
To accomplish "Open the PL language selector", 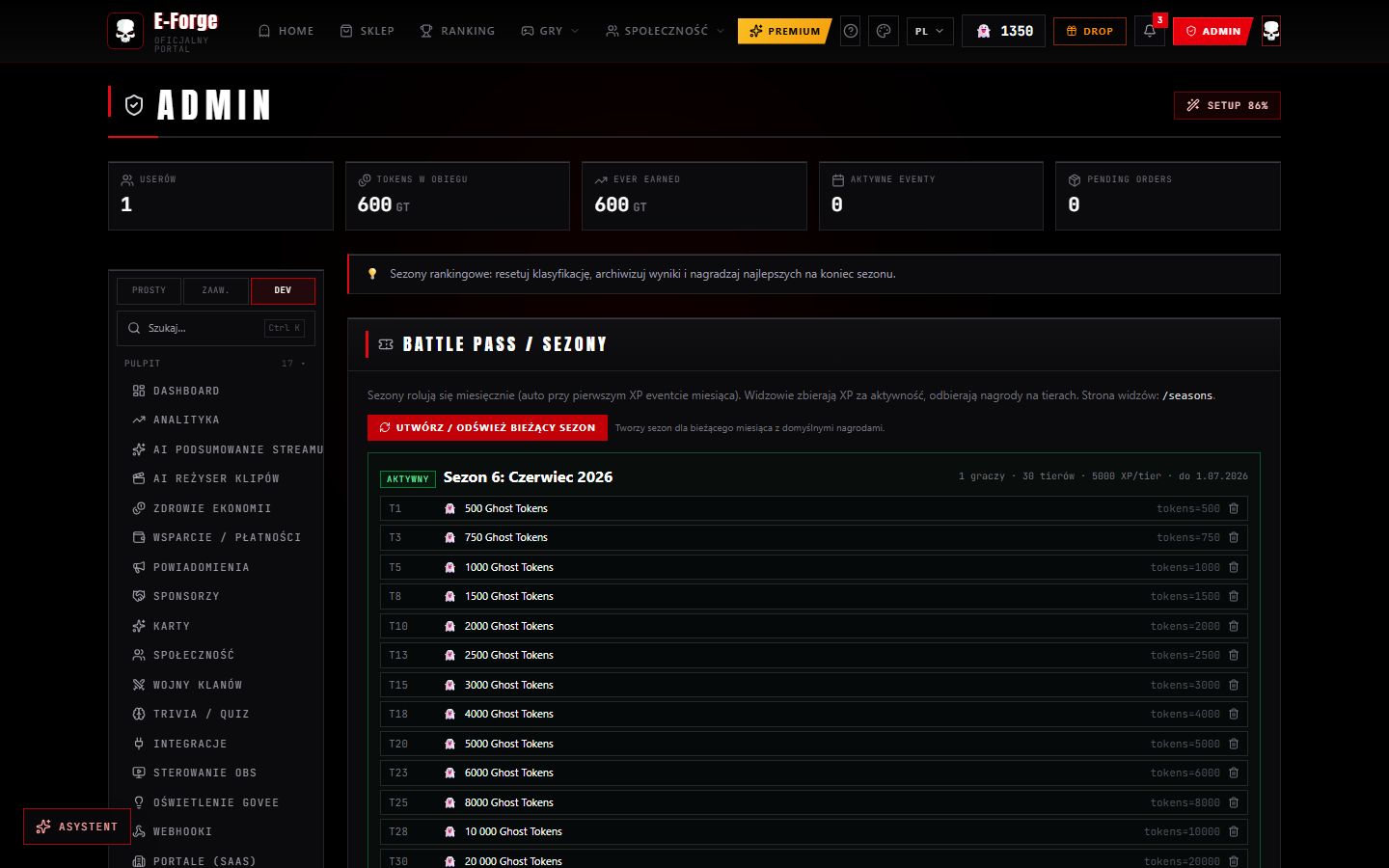I will pos(930,31).
